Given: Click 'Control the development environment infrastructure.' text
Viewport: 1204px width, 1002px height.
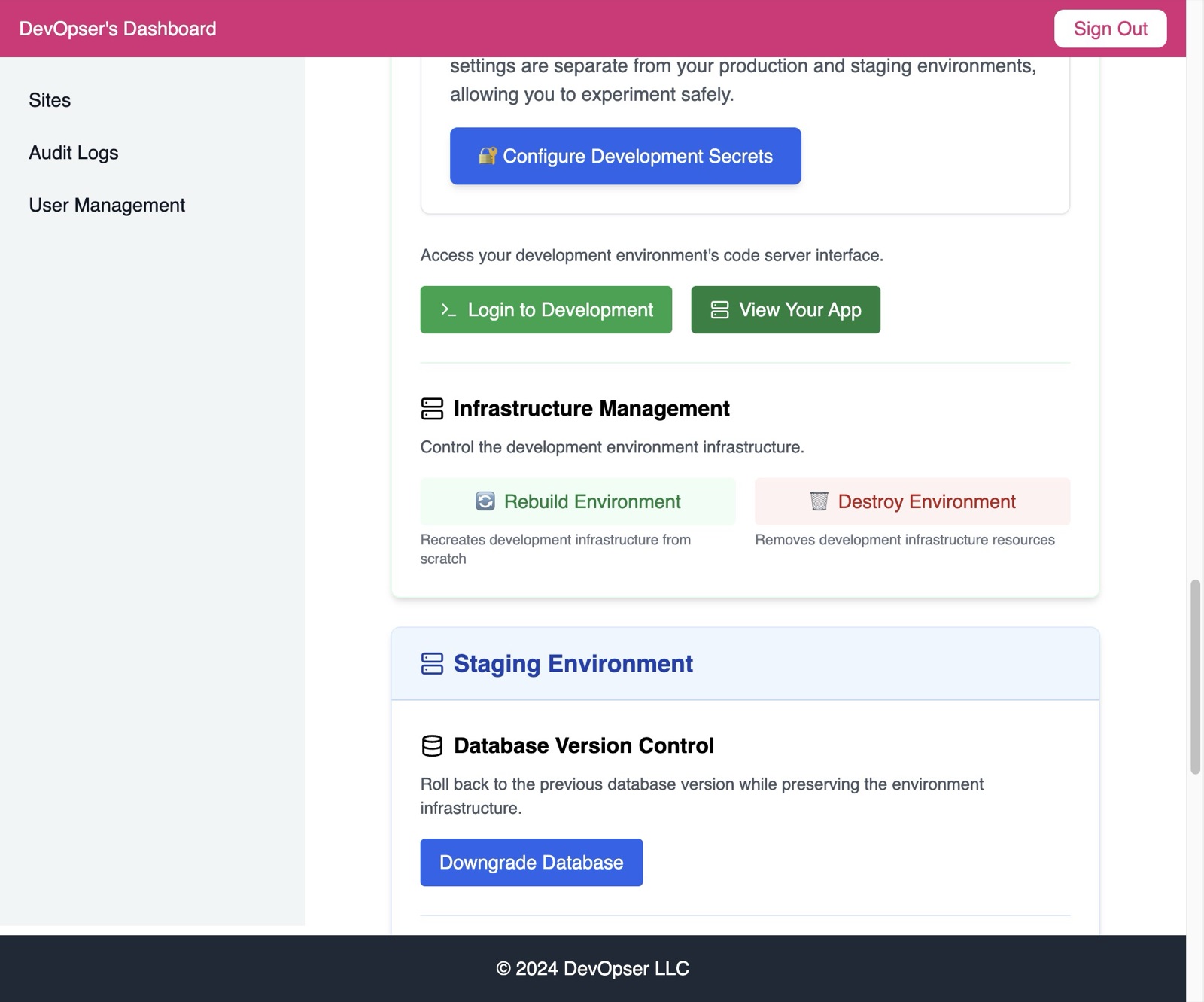Looking at the screenshot, I should point(612,448).
